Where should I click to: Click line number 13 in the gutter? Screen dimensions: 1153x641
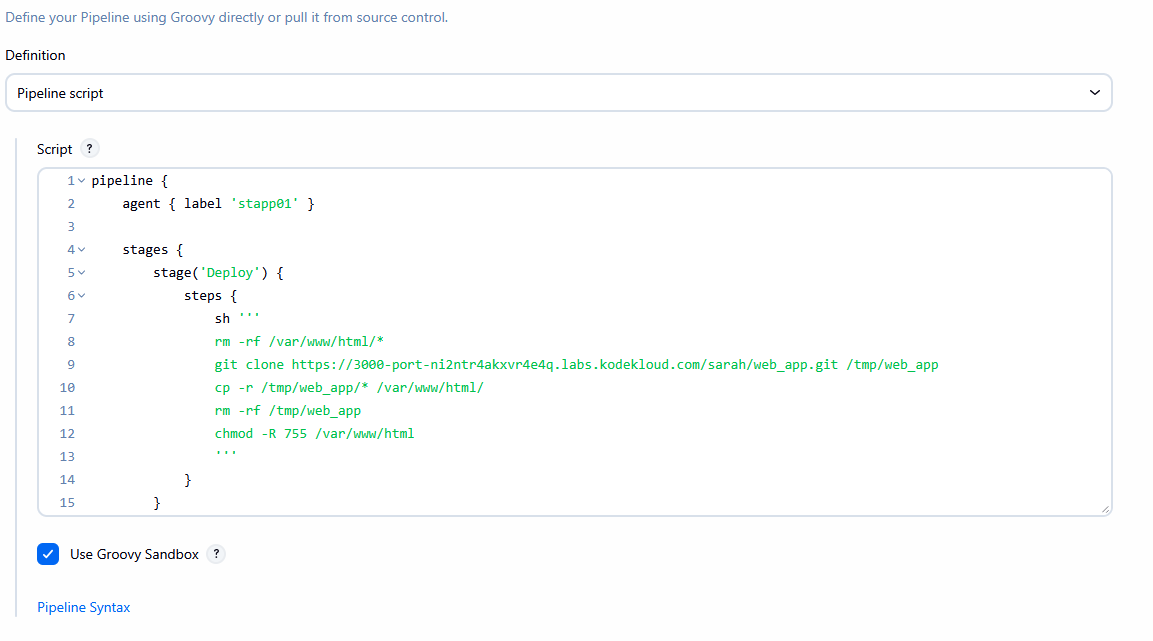[x=67, y=457]
